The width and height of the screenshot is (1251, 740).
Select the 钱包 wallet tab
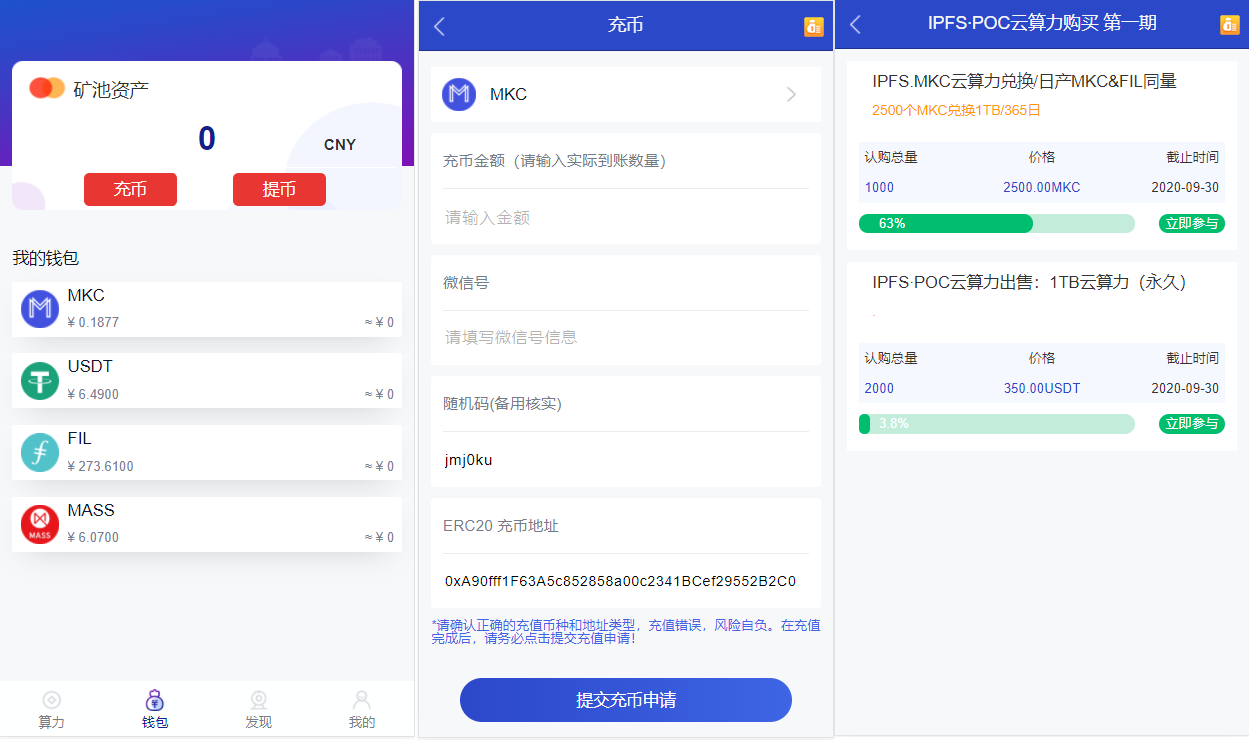click(x=155, y=710)
